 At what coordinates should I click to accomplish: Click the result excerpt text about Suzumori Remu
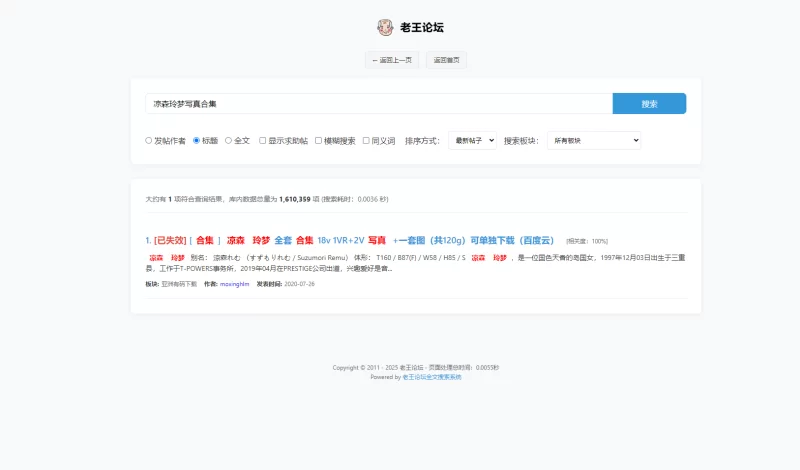click(400, 262)
